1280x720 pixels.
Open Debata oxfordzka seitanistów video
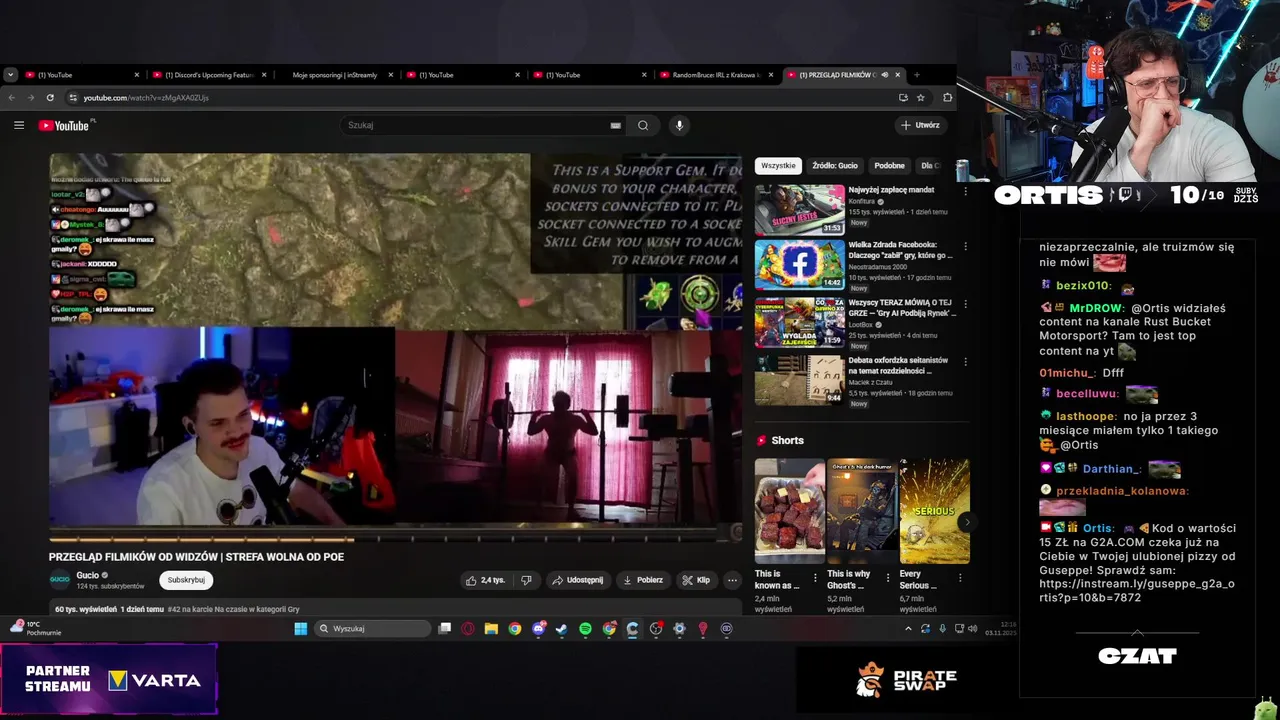click(799, 379)
